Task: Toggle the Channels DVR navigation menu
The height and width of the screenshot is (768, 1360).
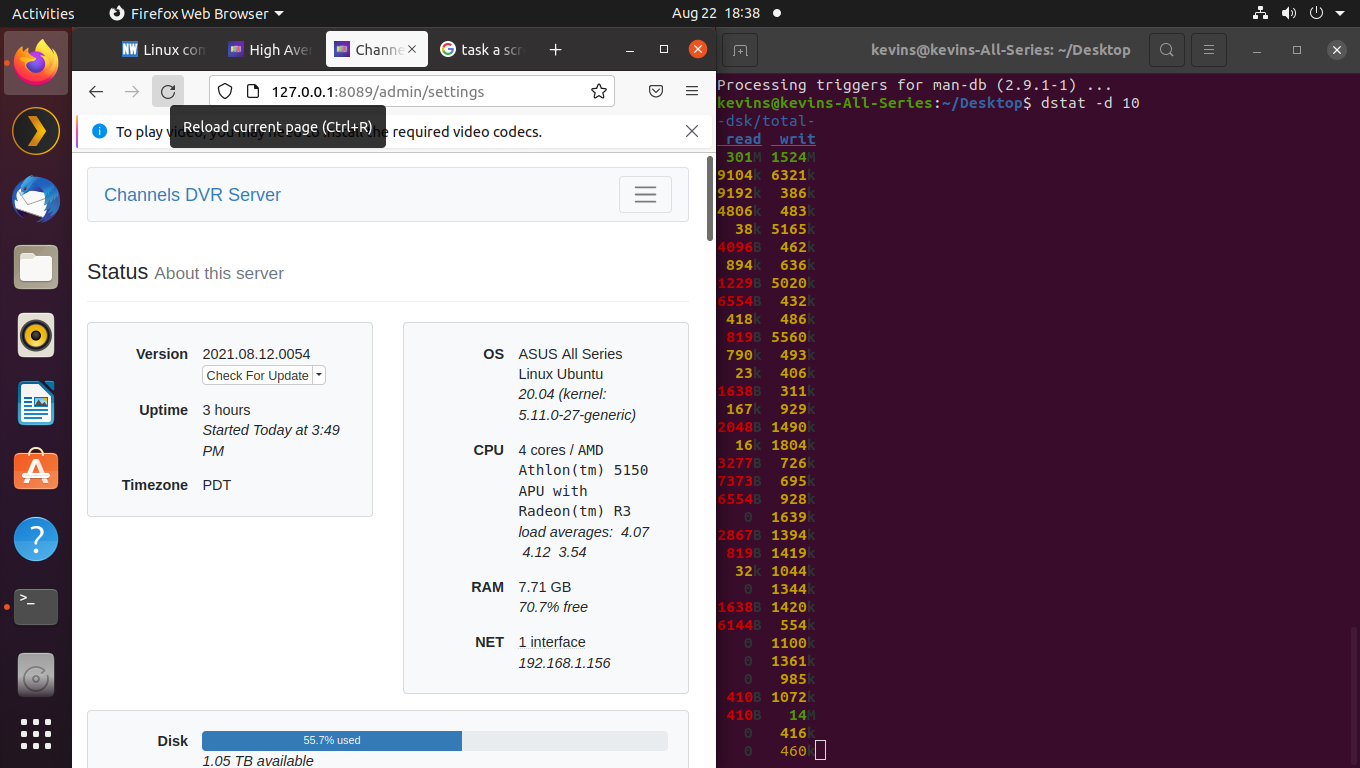Action: (645, 195)
